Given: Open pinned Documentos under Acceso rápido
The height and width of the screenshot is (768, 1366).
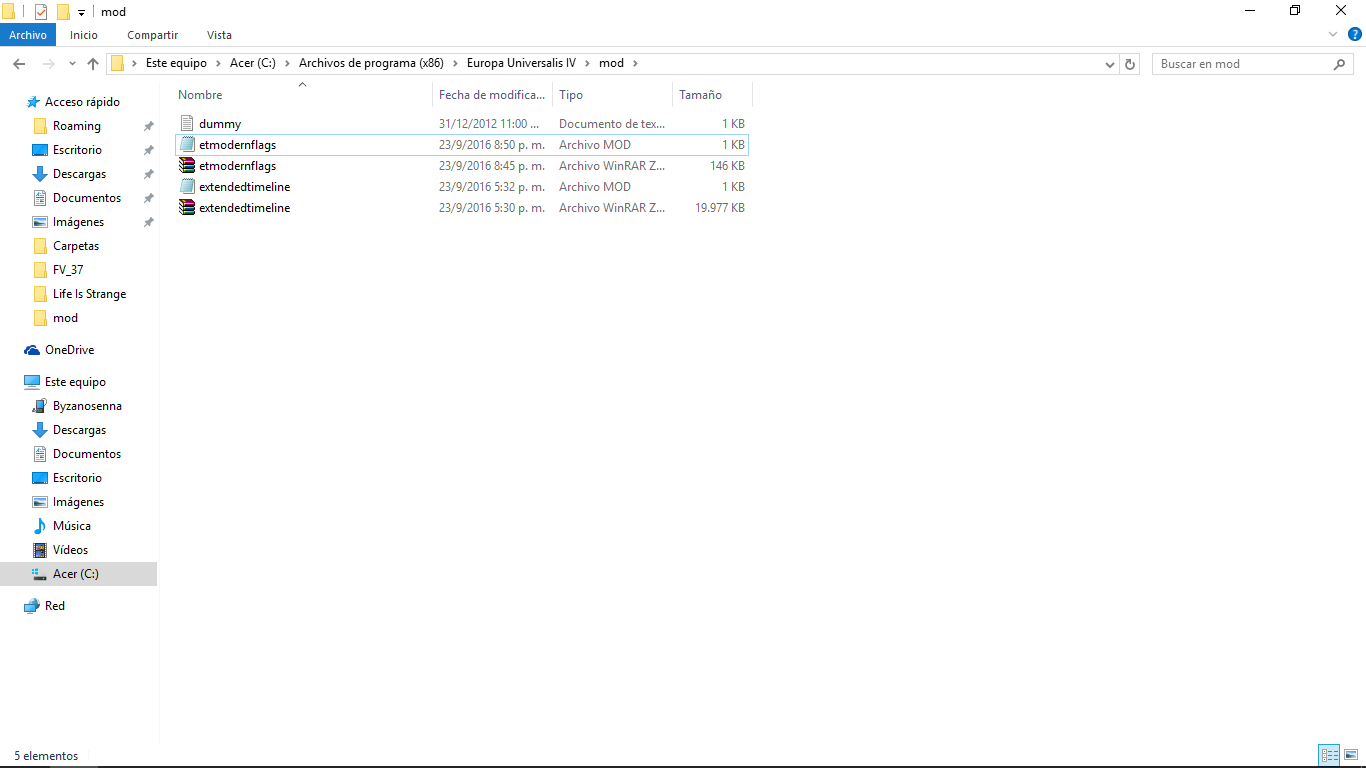Looking at the screenshot, I should click(87, 198).
